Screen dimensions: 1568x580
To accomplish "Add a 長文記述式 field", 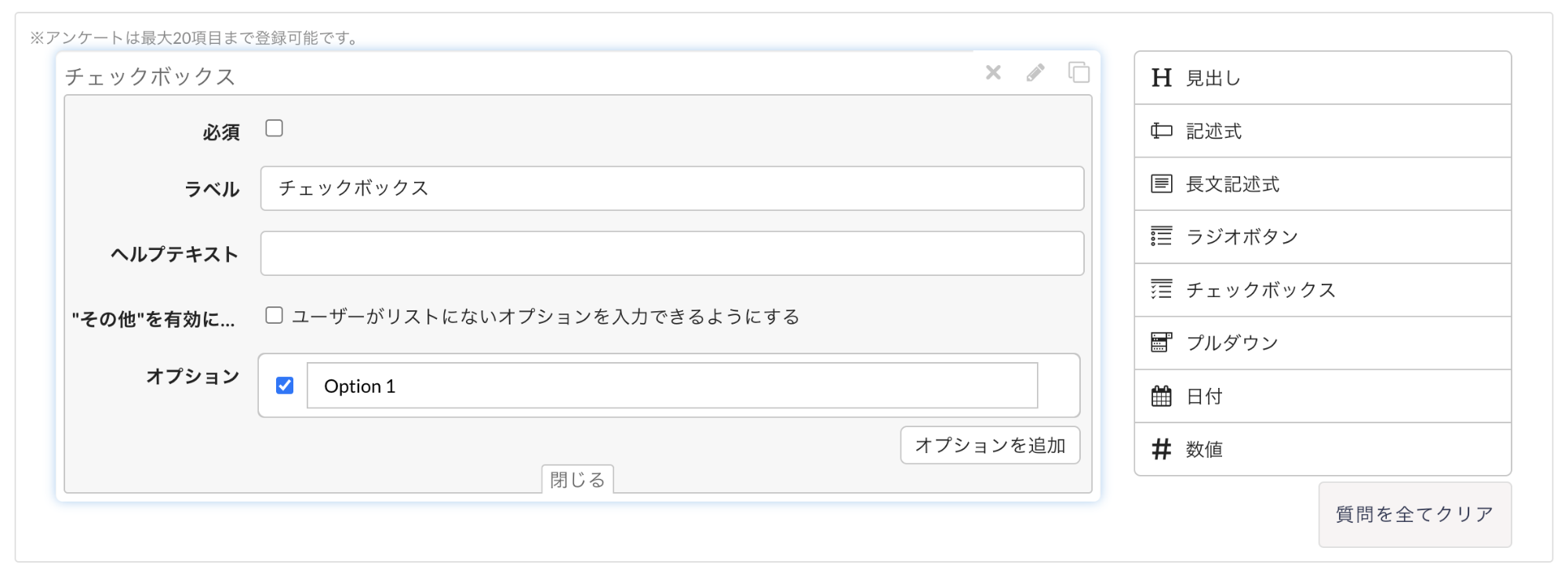I will pos(1322,184).
